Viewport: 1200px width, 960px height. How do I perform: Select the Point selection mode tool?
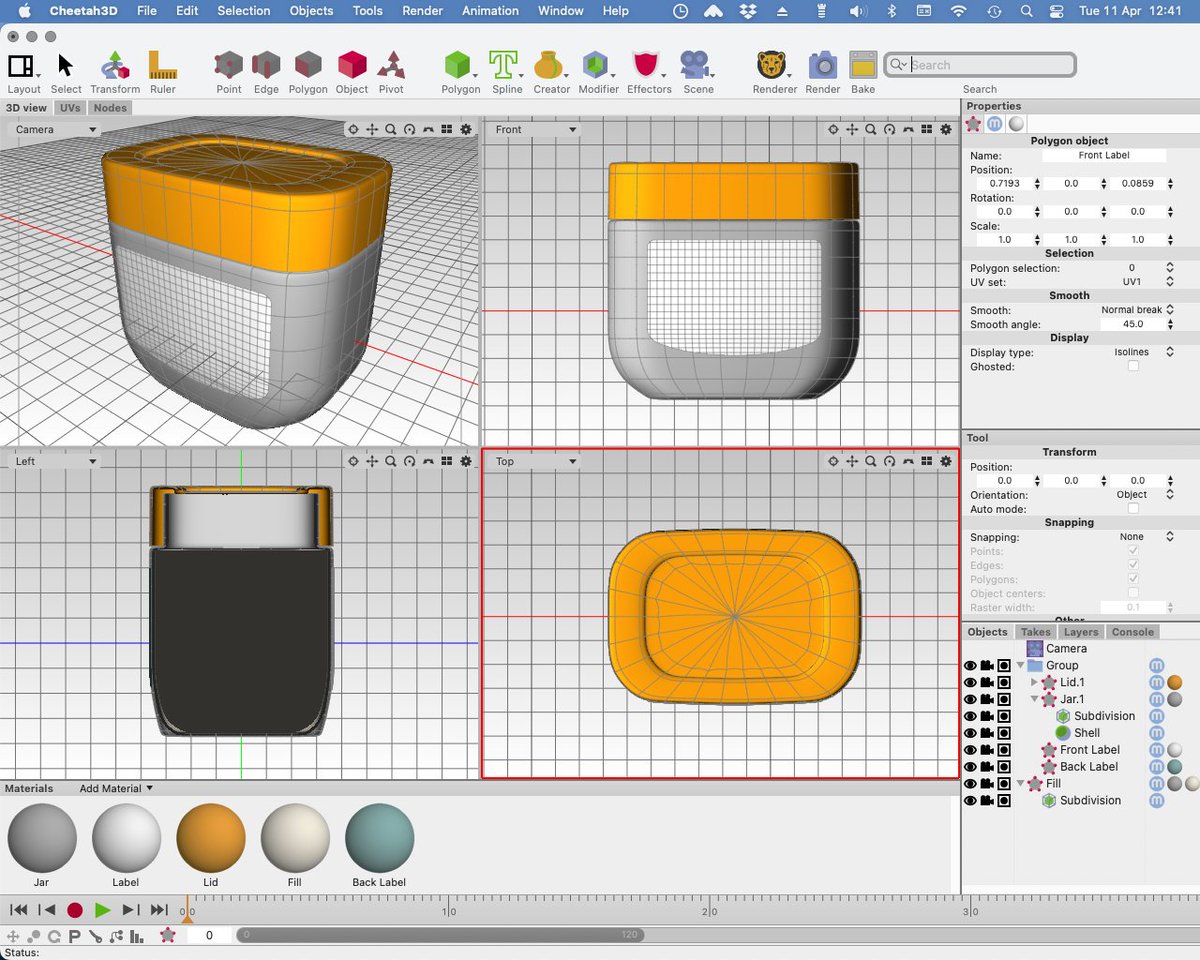[x=229, y=65]
